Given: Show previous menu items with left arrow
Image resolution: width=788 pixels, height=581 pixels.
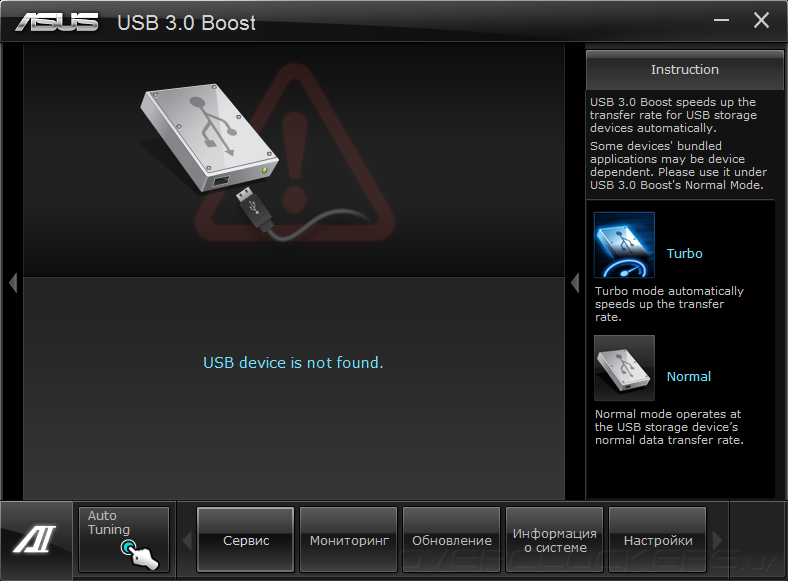Looking at the screenshot, I should point(187,541).
